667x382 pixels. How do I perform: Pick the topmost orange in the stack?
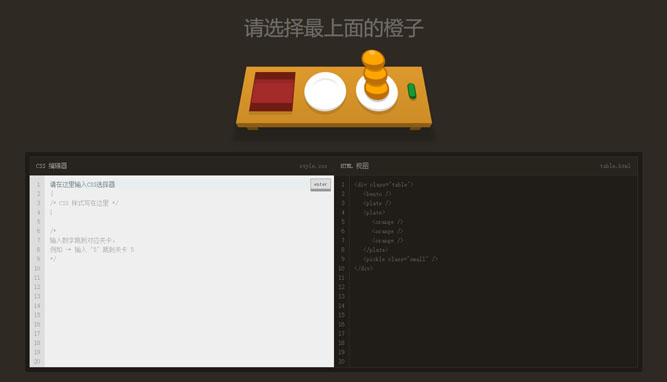[373, 59]
